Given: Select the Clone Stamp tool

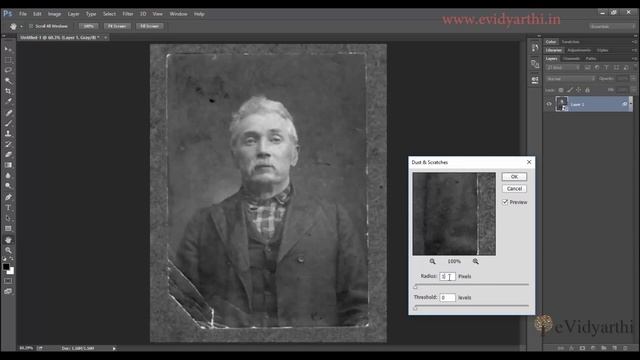Looking at the screenshot, I should tap(8, 133).
